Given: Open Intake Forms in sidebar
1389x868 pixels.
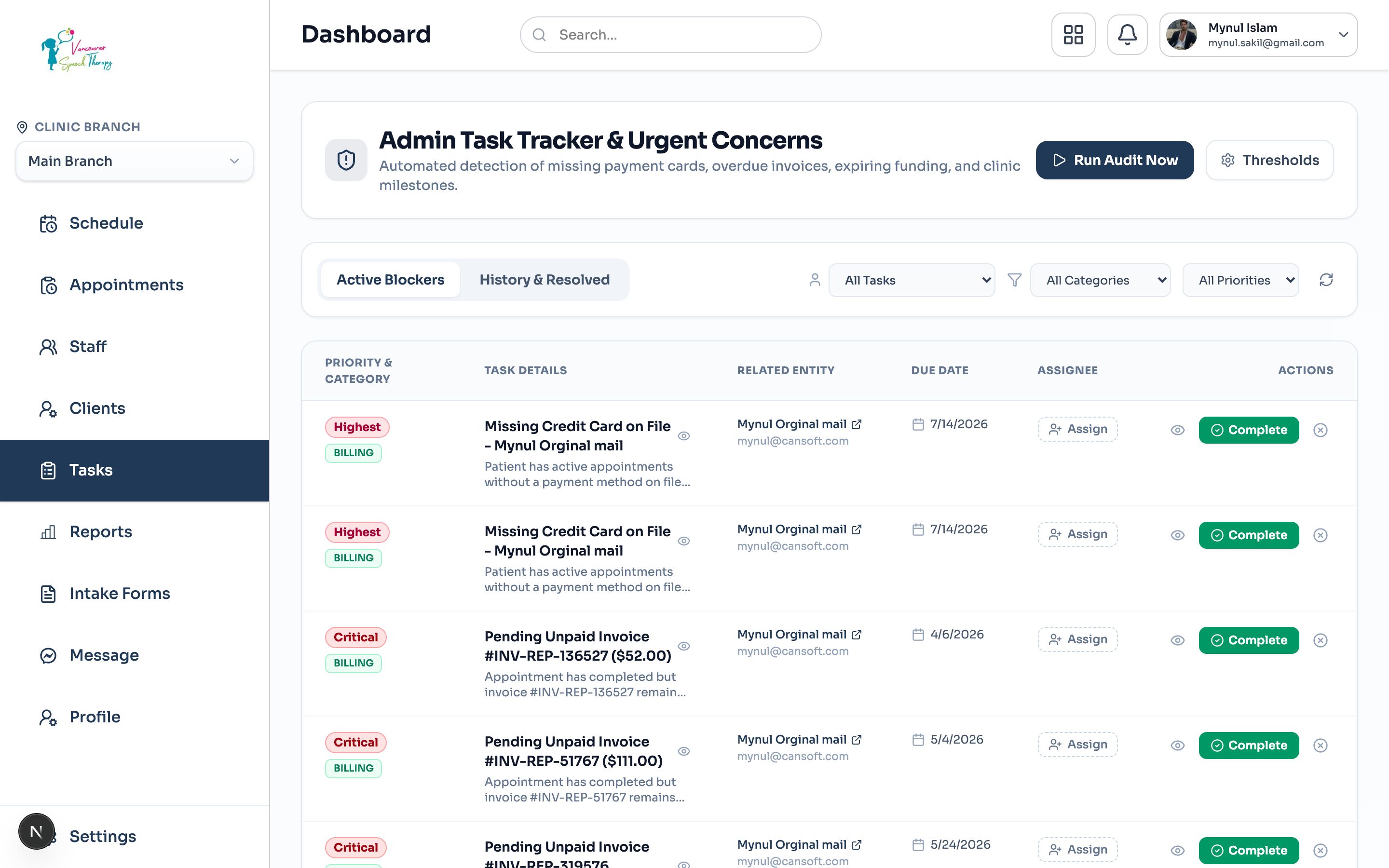Looking at the screenshot, I should coord(134,594).
